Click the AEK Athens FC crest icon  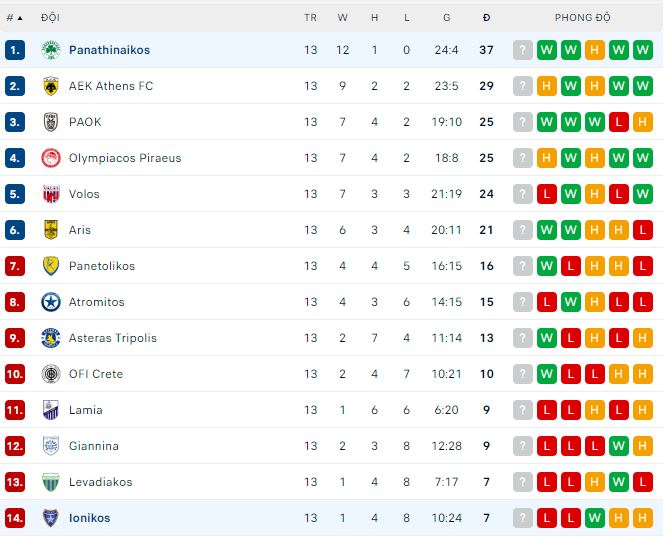(51, 86)
